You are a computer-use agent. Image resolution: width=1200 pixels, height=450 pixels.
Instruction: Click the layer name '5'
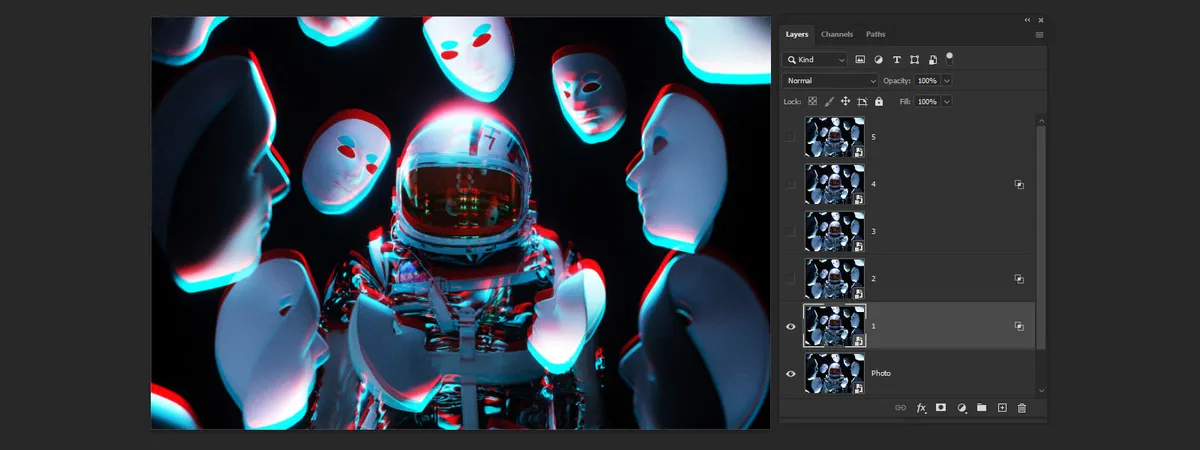tap(873, 137)
